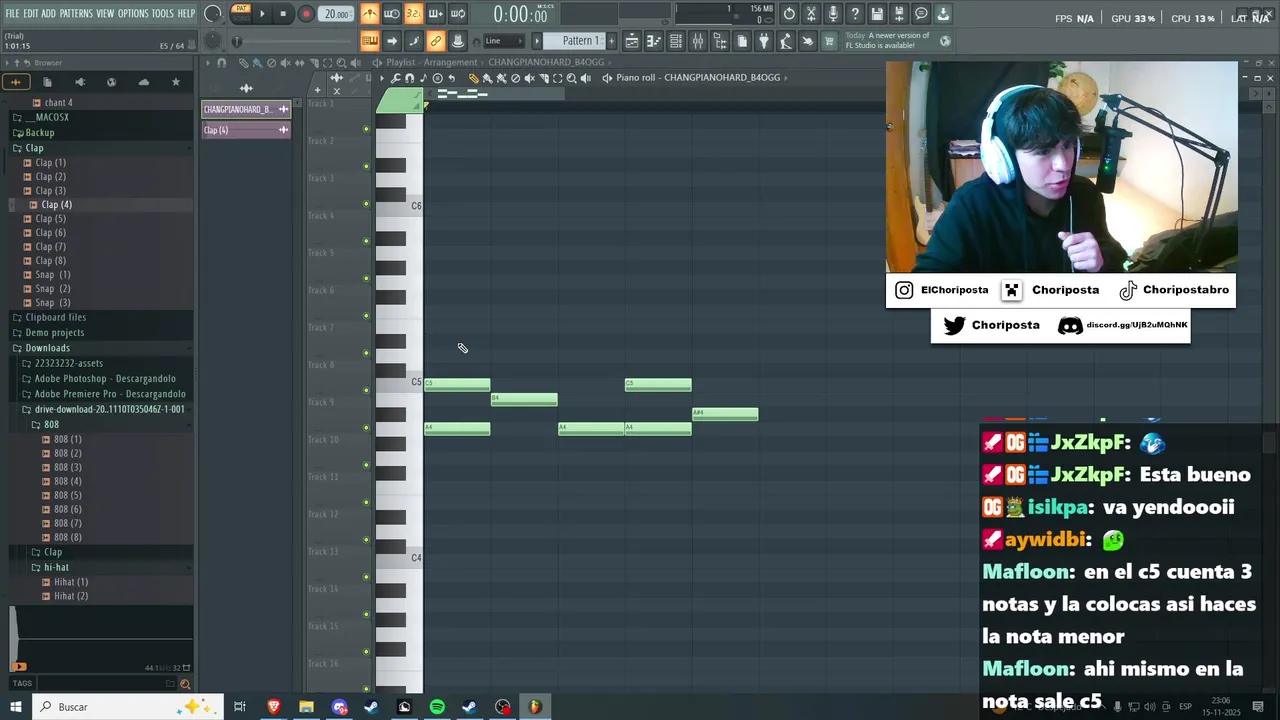
Task: Open the Channel rack view icon
Action: tap(676, 41)
